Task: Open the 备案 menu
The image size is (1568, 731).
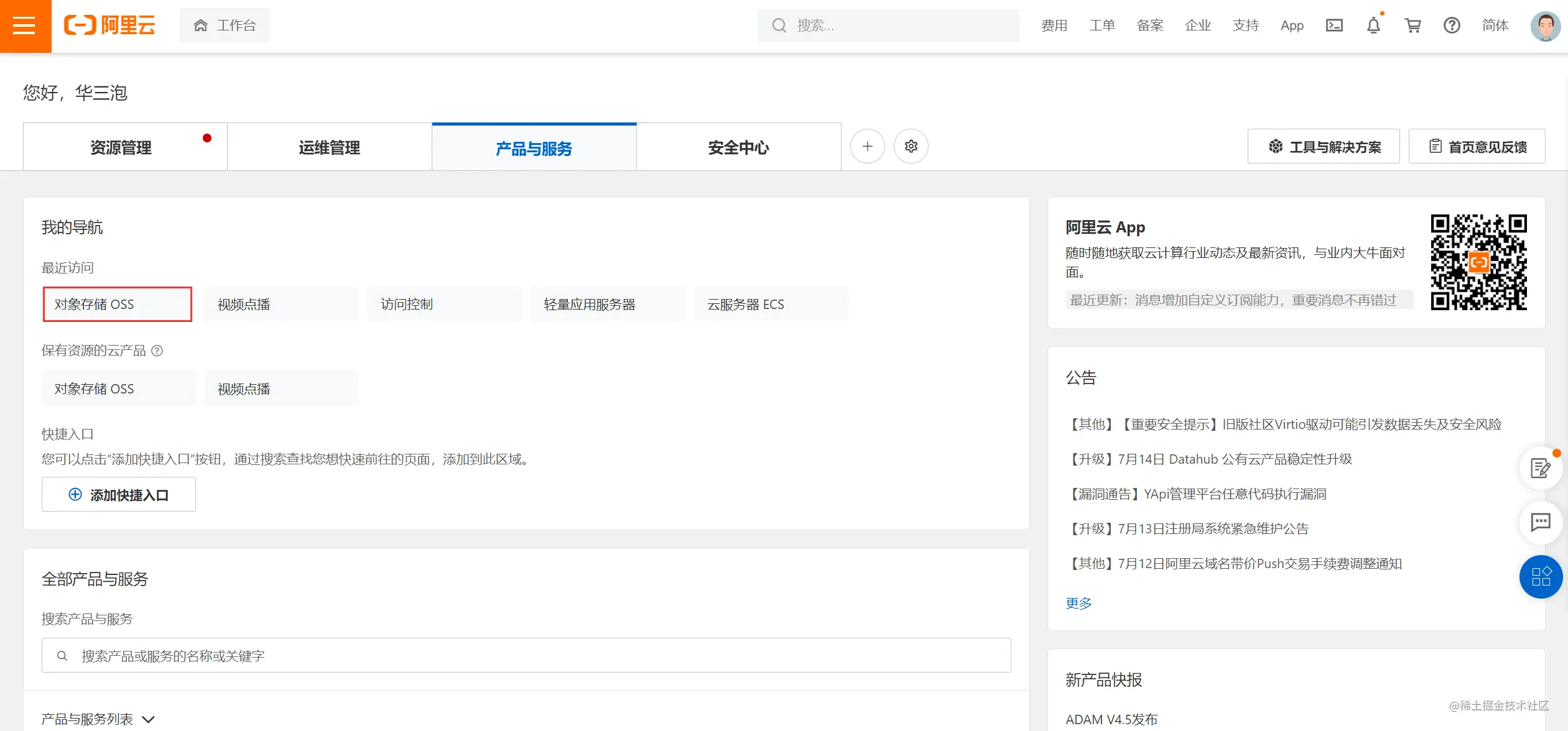Action: pos(1150,25)
